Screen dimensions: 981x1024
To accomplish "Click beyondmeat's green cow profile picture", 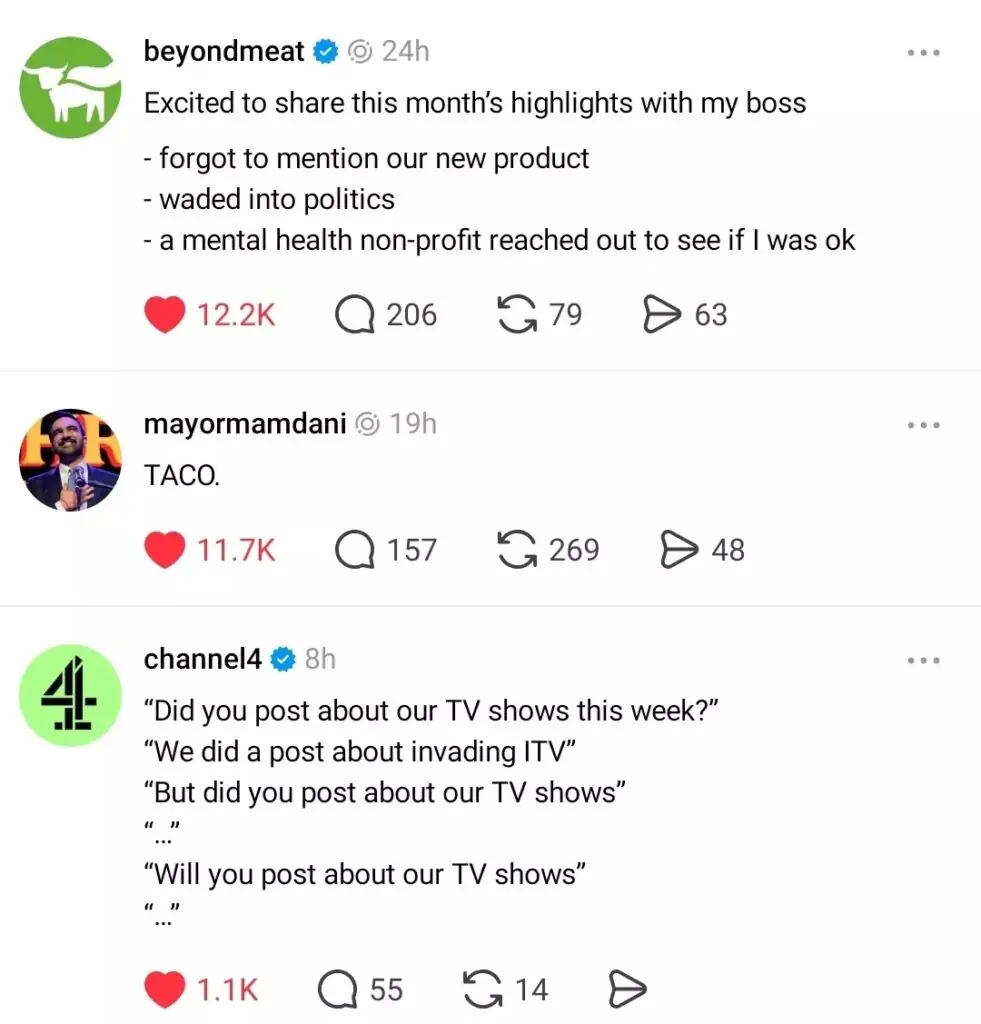I will (70, 87).
